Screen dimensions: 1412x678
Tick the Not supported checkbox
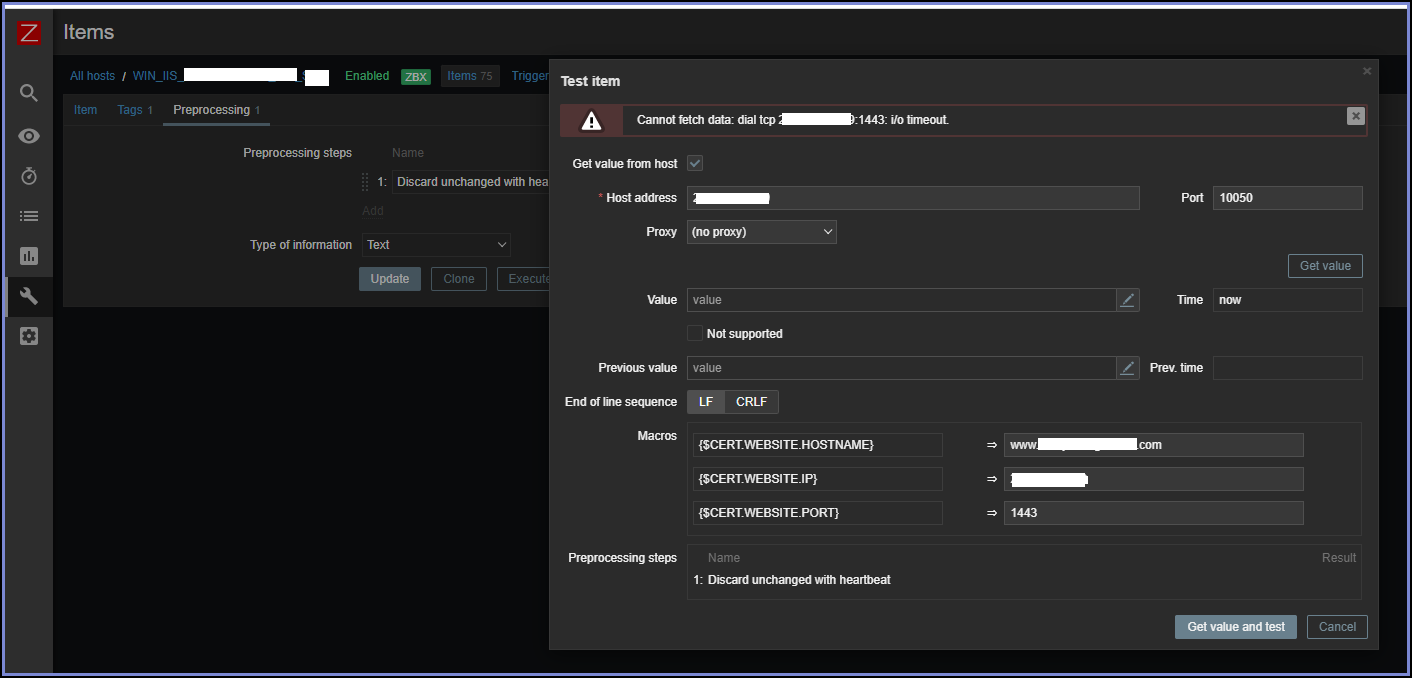point(695,334)
